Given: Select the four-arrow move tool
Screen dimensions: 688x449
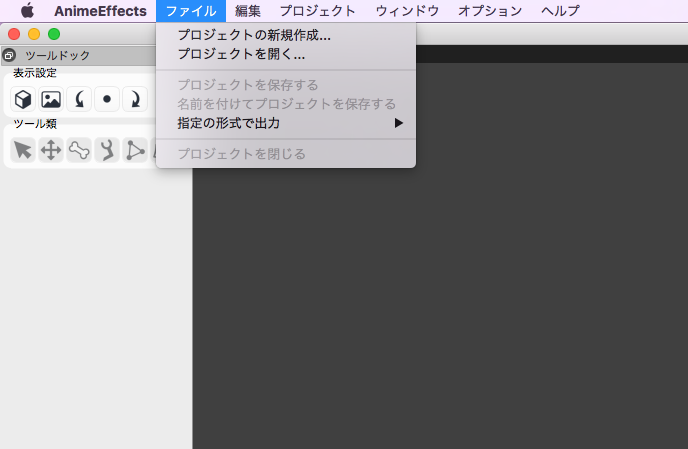Looking at the screenshot, I should [51, 150].
